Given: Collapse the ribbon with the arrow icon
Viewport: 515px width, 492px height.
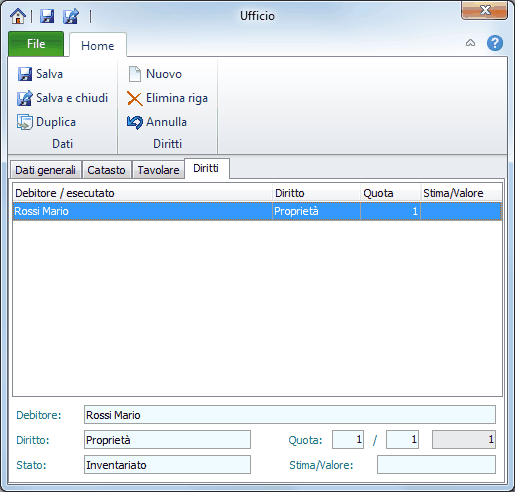Looking at the screenshot, I should click(470, 43).
